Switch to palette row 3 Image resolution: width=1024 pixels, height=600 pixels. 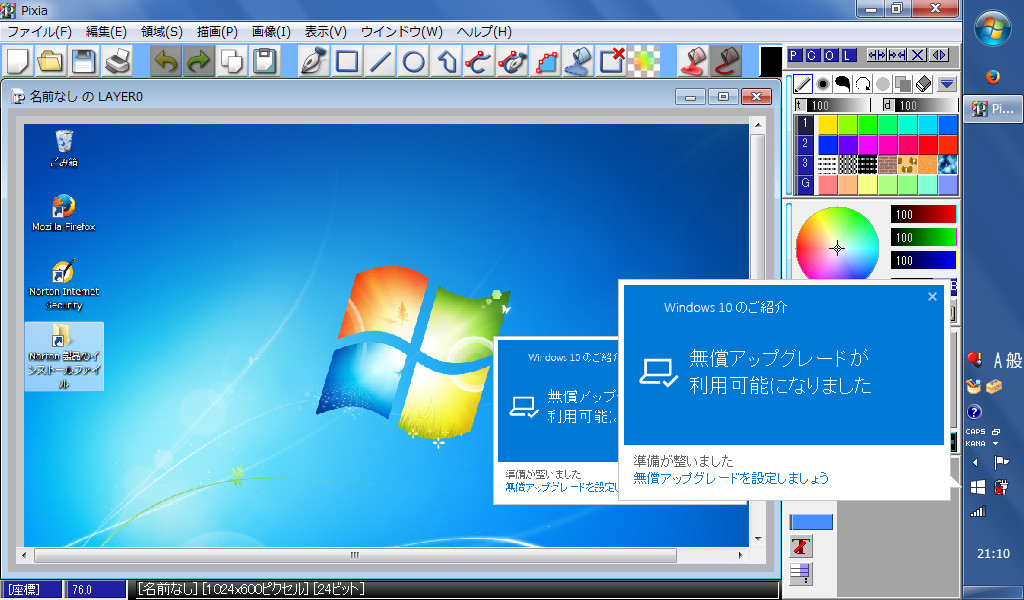(x=805, y=164)
